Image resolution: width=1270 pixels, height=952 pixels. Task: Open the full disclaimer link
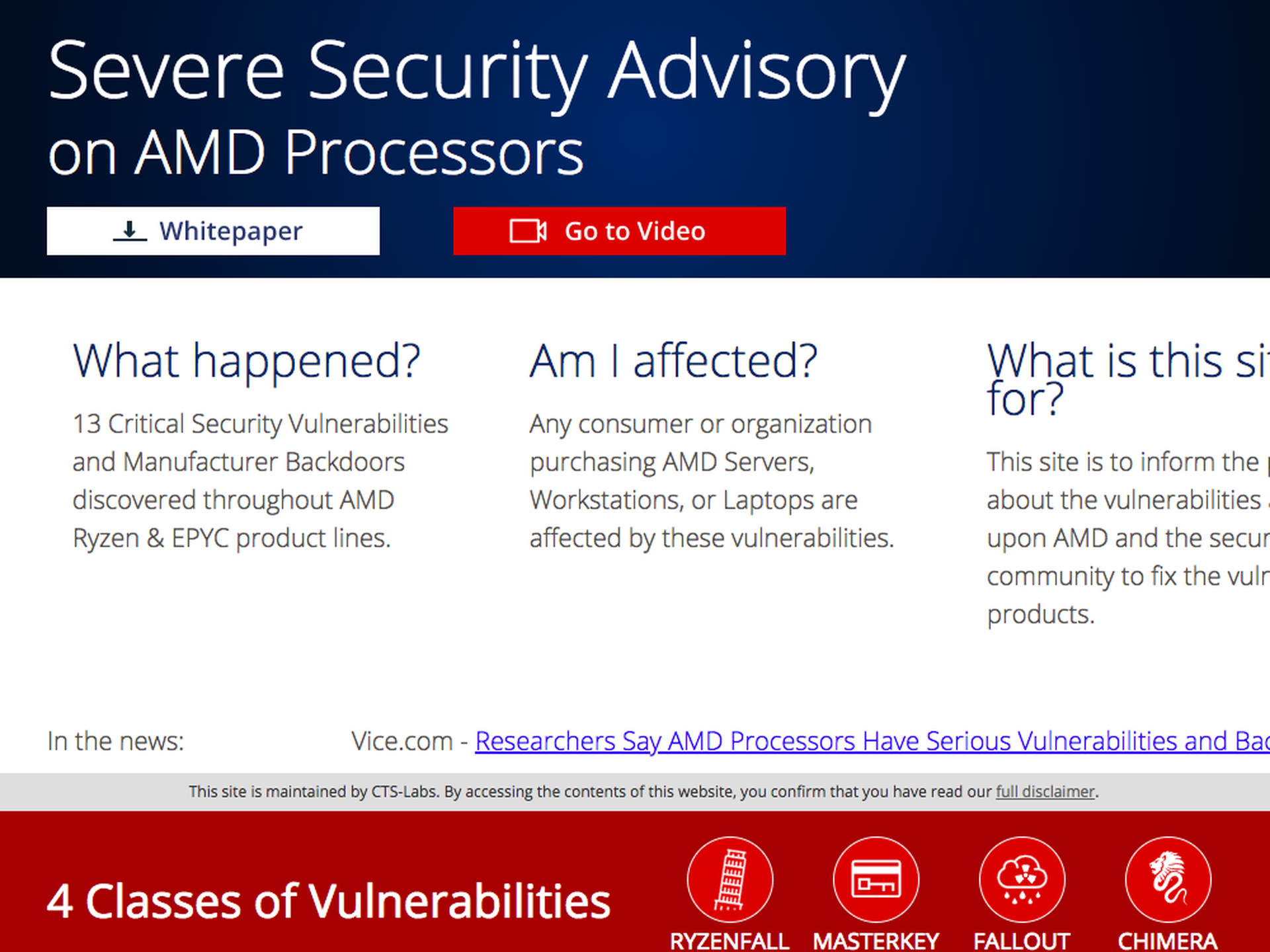[1045, 791]
